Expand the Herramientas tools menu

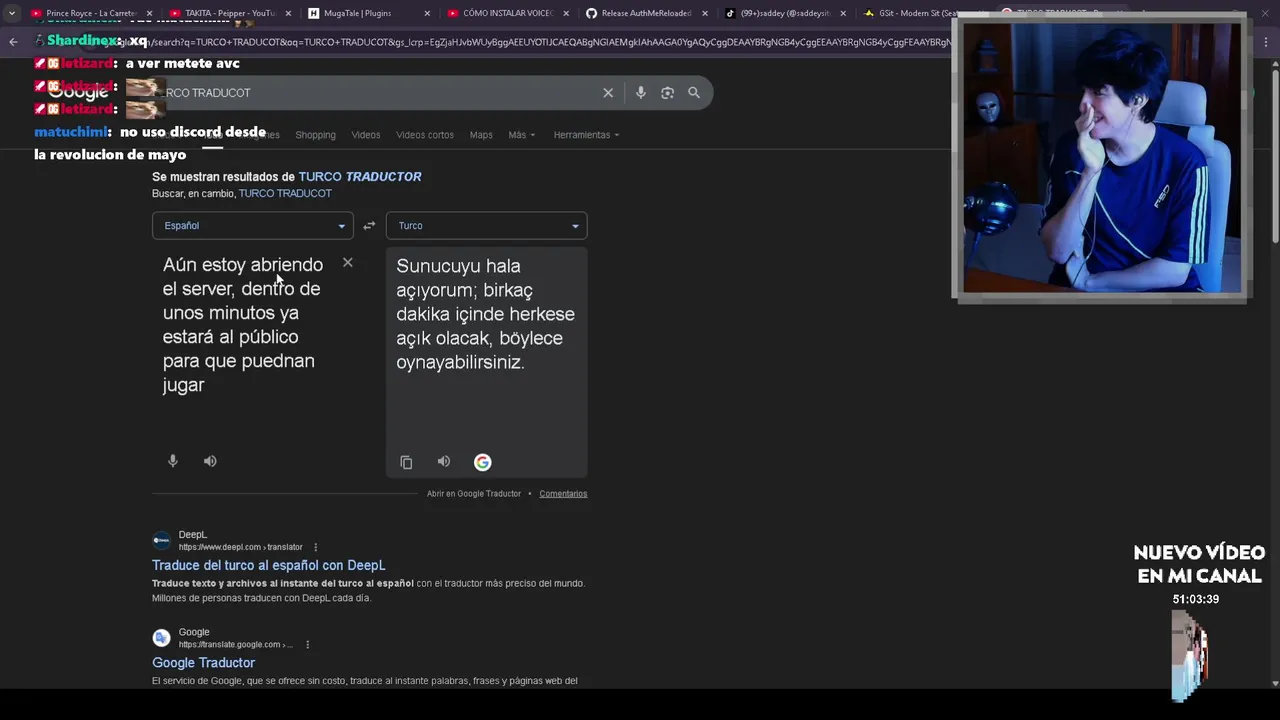click(x=586, y=135)
